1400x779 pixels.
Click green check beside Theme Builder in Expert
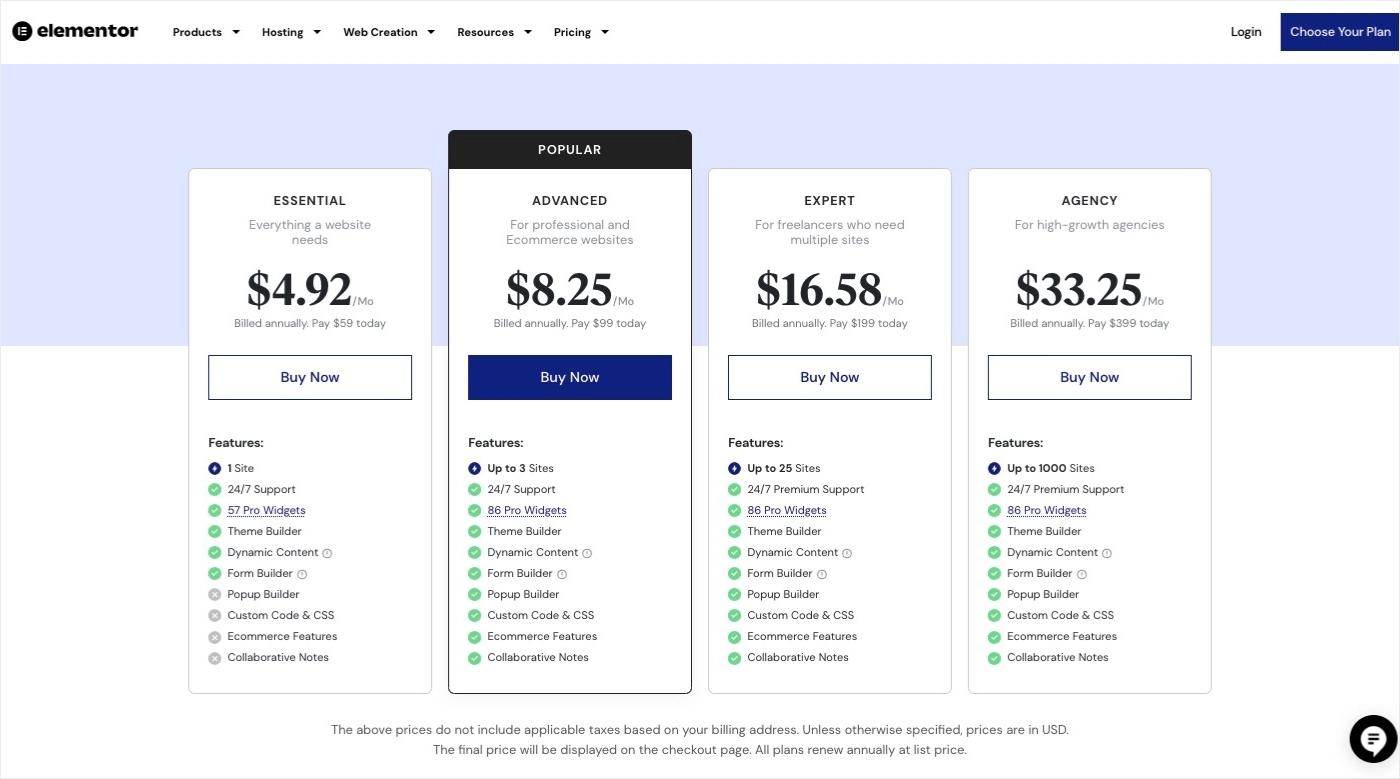(x=734, y=531)
